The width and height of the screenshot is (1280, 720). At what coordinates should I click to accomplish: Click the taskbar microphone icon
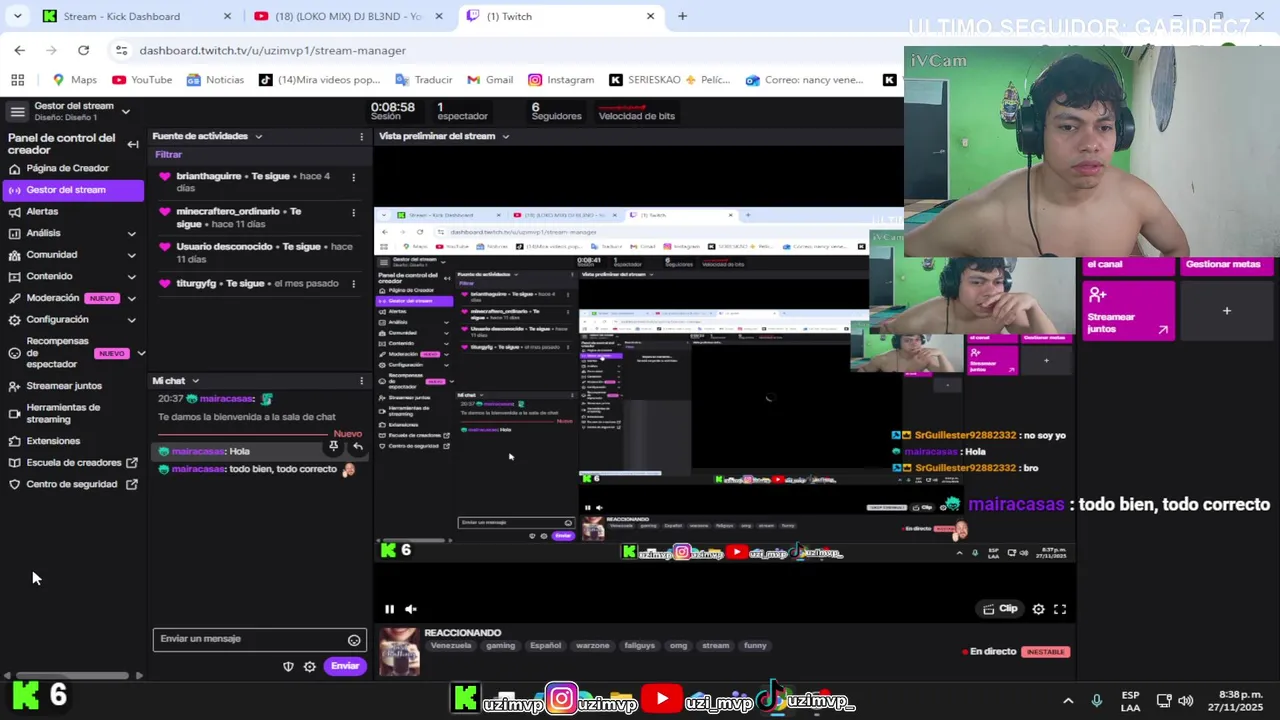point(1097,701)
